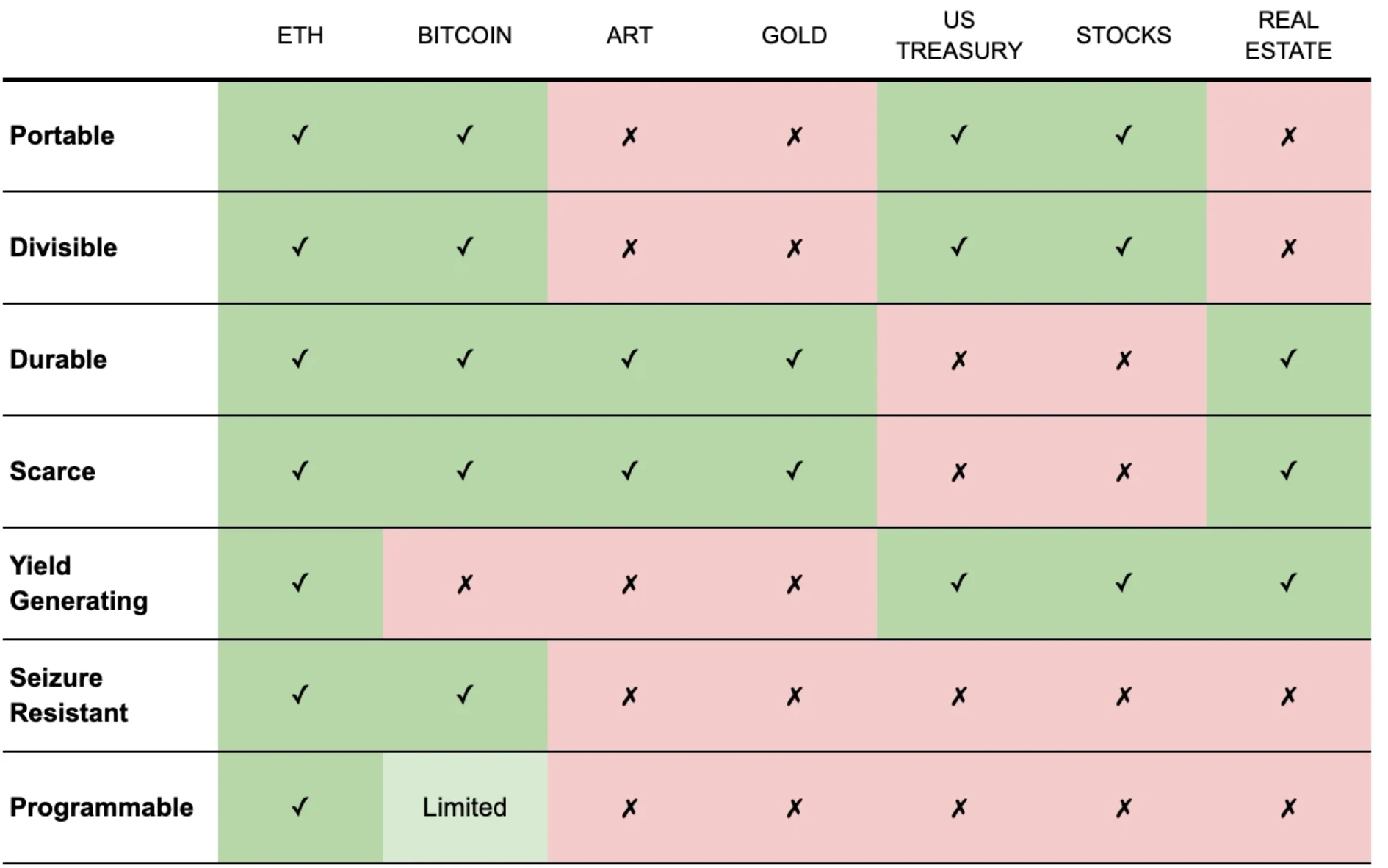
Task: Click the Programmable row label
Action: [x=101, y=807]
